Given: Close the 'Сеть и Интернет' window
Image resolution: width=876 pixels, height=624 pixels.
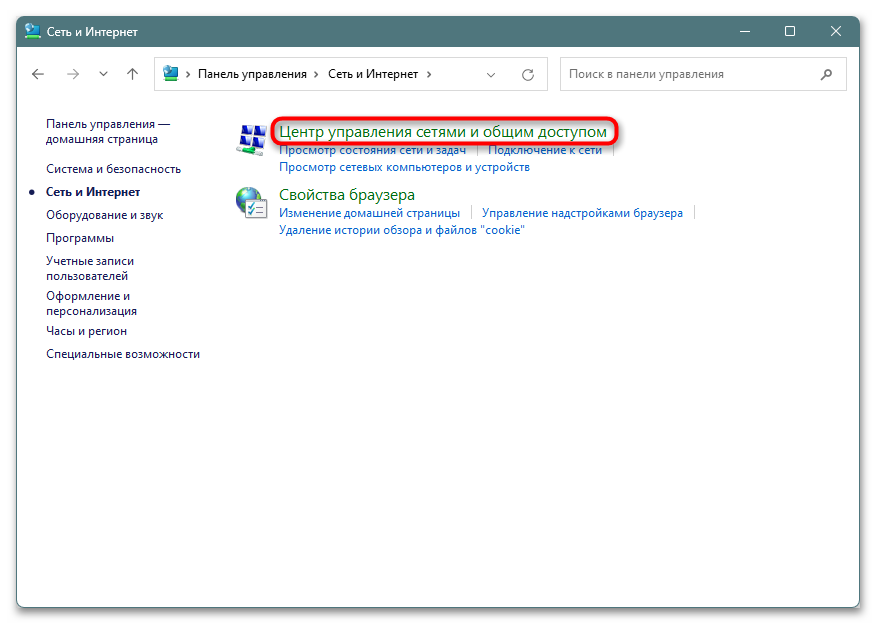Looking at the screenshot, I should coord(836,31).
